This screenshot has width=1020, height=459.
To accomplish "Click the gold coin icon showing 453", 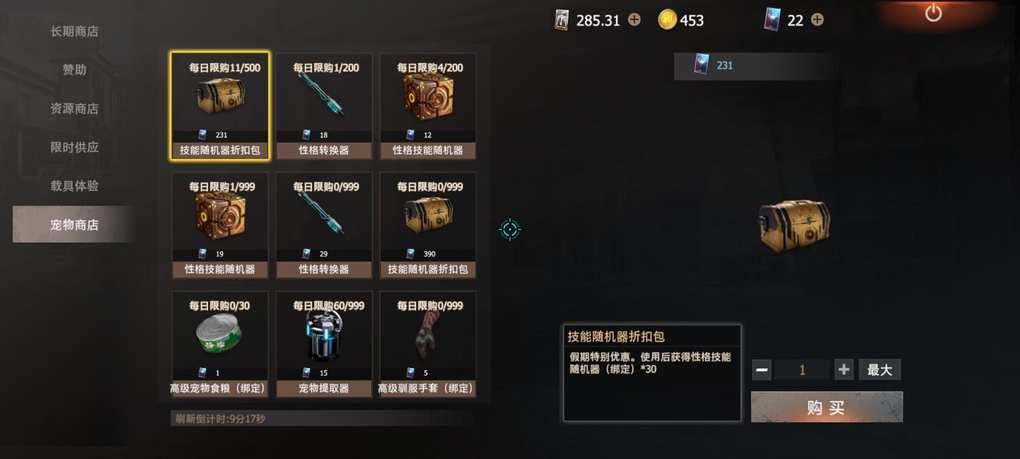I will pyautogui.click(x=667, y=20).
